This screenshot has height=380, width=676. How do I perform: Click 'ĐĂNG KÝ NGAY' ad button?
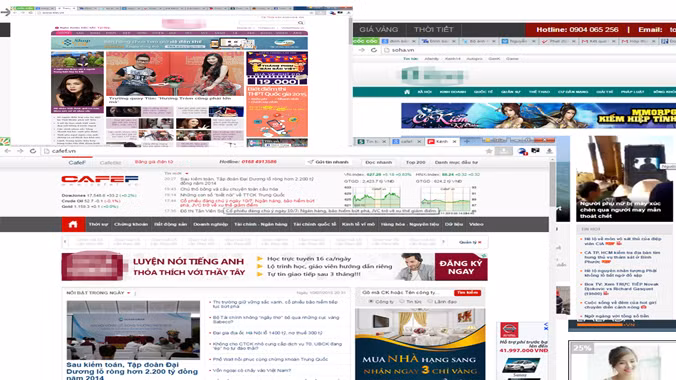(461, 267)
